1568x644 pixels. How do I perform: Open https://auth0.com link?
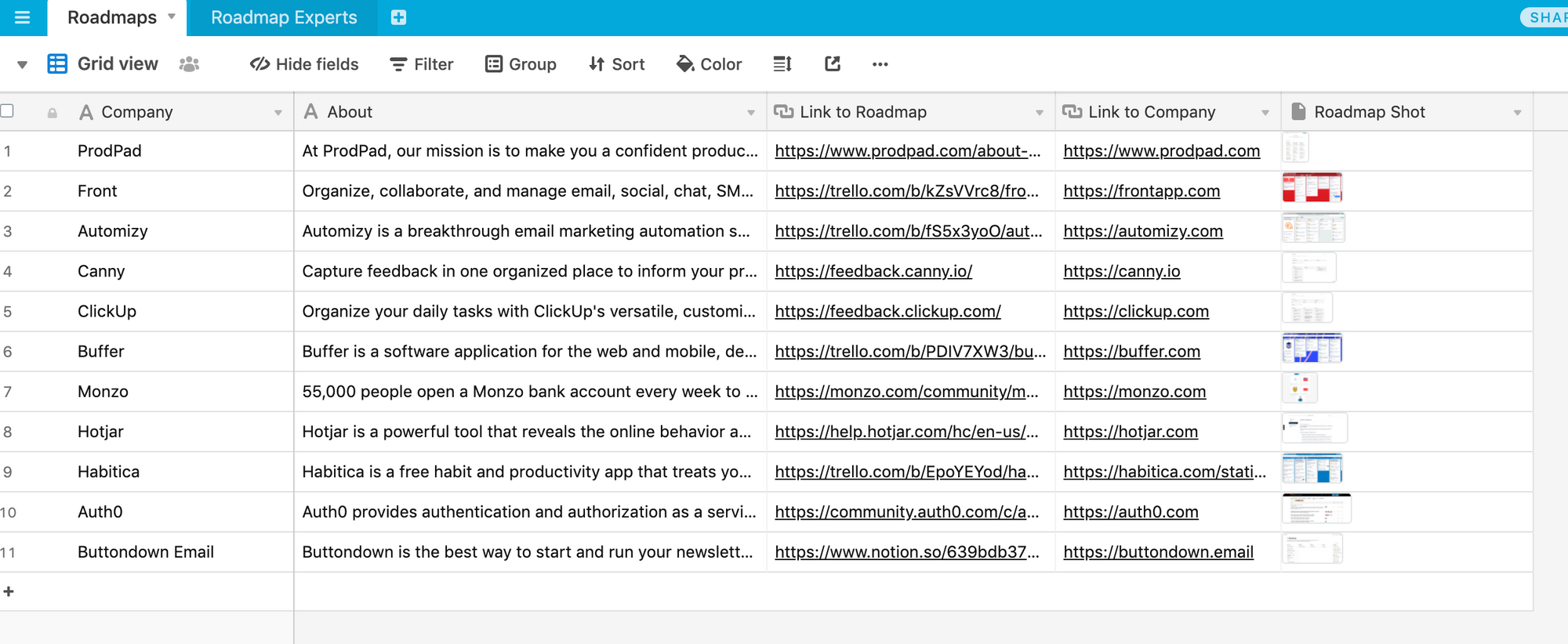click(x=1131, y=512)
